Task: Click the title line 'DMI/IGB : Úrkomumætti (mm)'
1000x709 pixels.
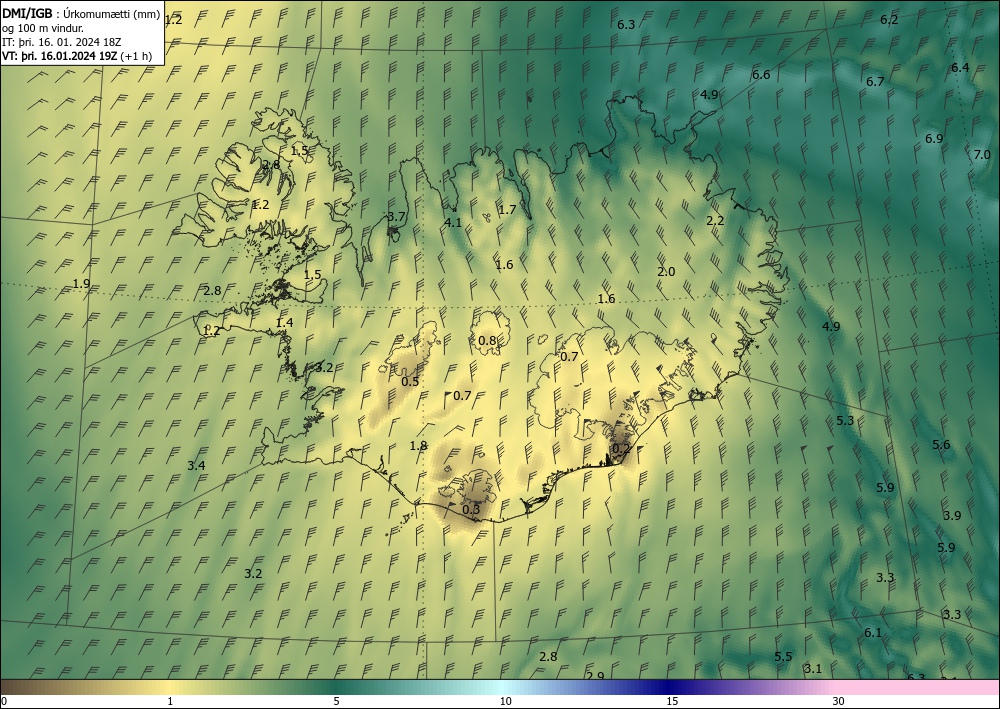Action: (81, 13)
